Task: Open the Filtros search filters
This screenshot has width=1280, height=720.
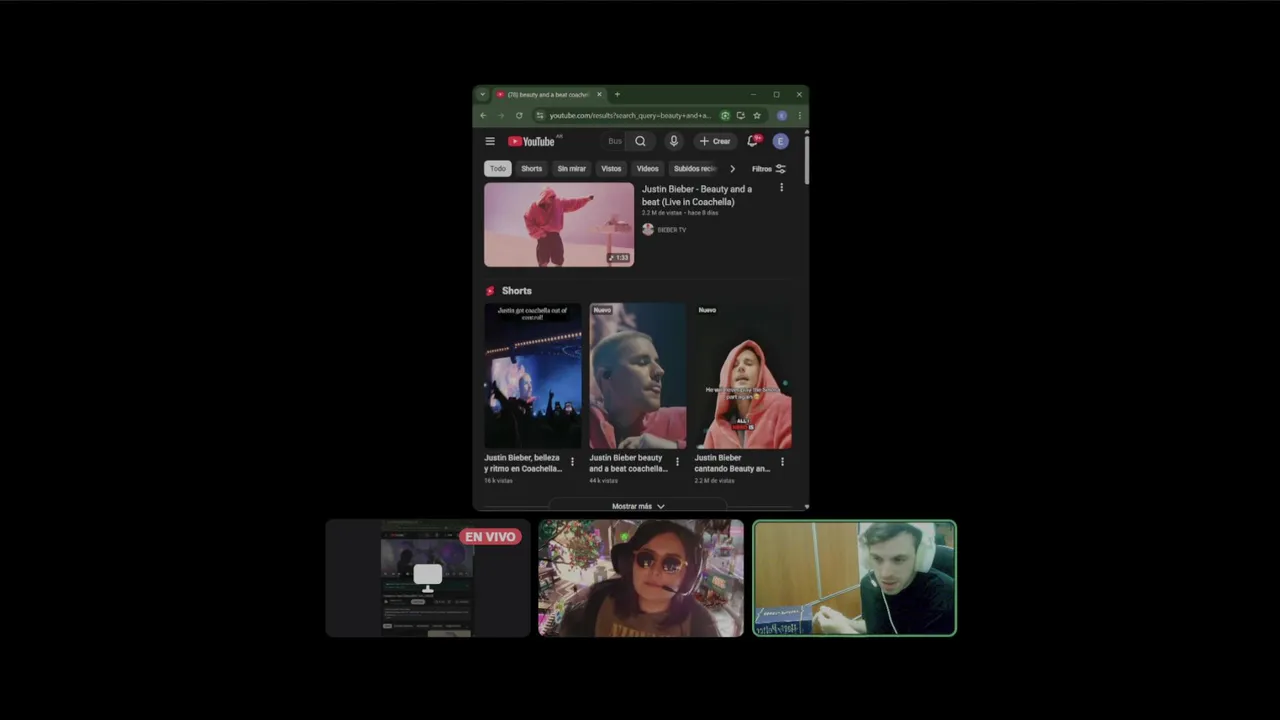Action: 769,169
